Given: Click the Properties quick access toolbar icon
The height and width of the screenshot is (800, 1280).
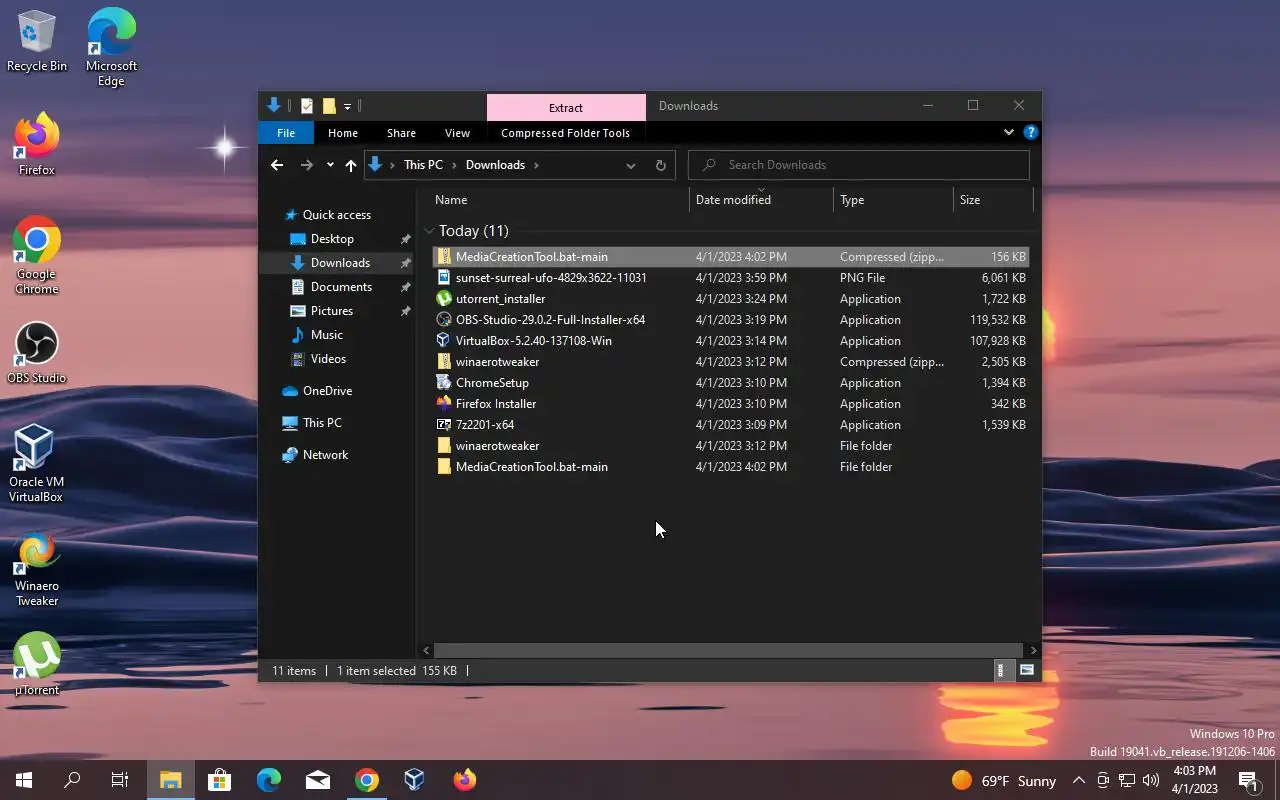Looking at the screenshot, I should tap(307, 106).
